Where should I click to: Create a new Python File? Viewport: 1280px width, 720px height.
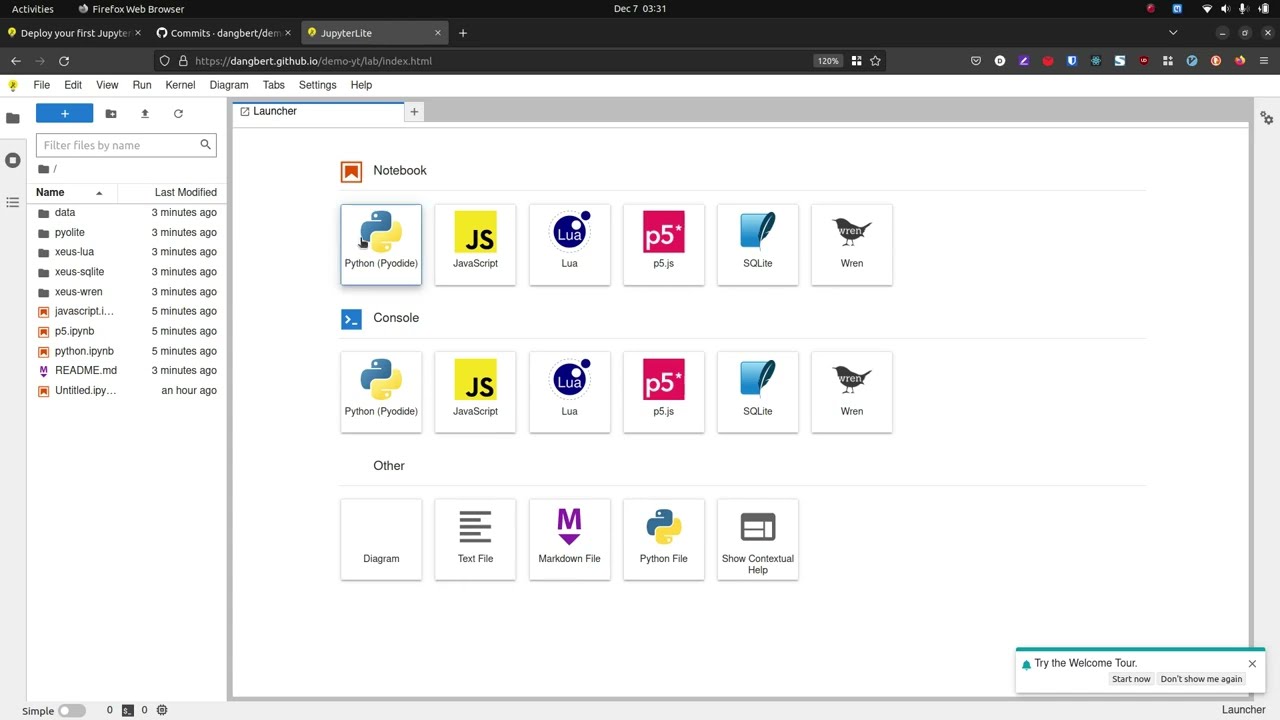[663, 540]
